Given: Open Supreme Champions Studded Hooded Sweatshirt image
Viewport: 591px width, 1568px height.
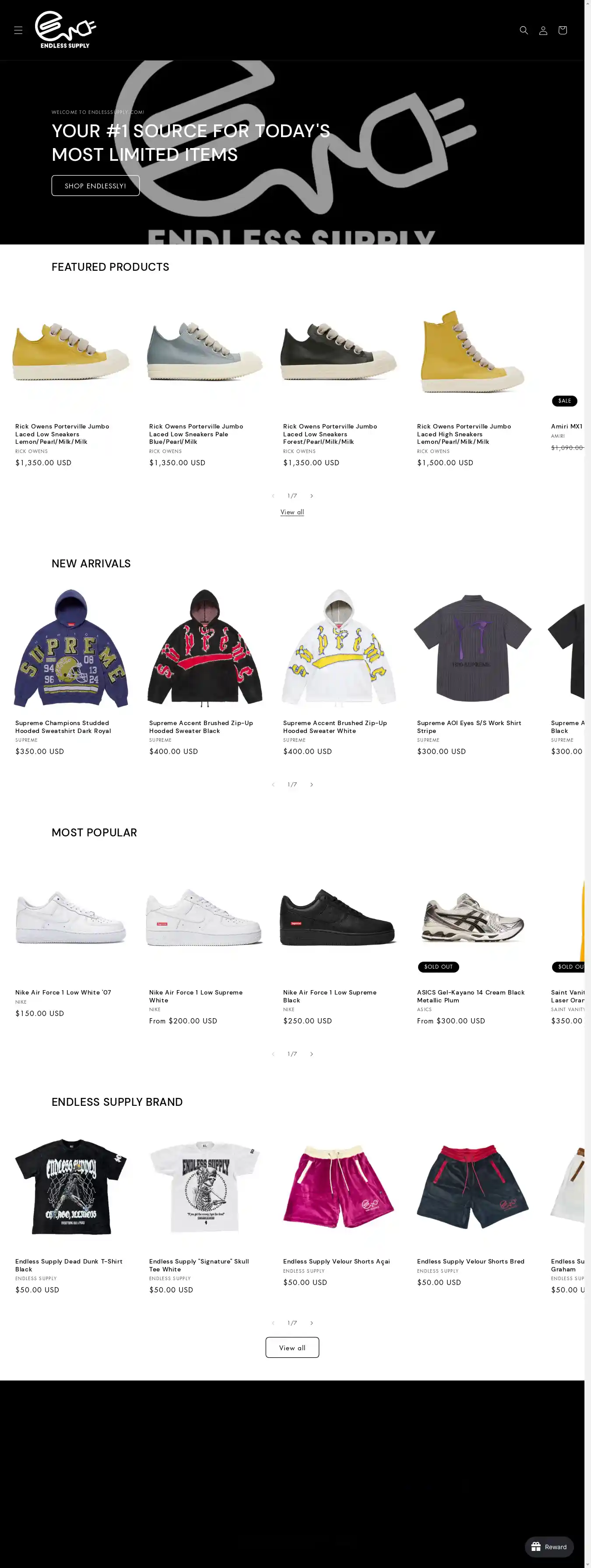Looking at the screenshot, I should coord(71,648).
